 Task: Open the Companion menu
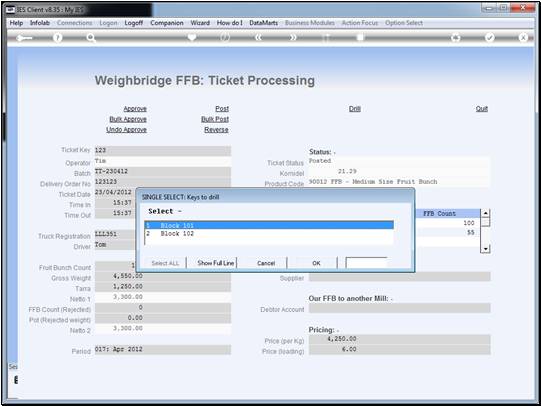[167, 23]
